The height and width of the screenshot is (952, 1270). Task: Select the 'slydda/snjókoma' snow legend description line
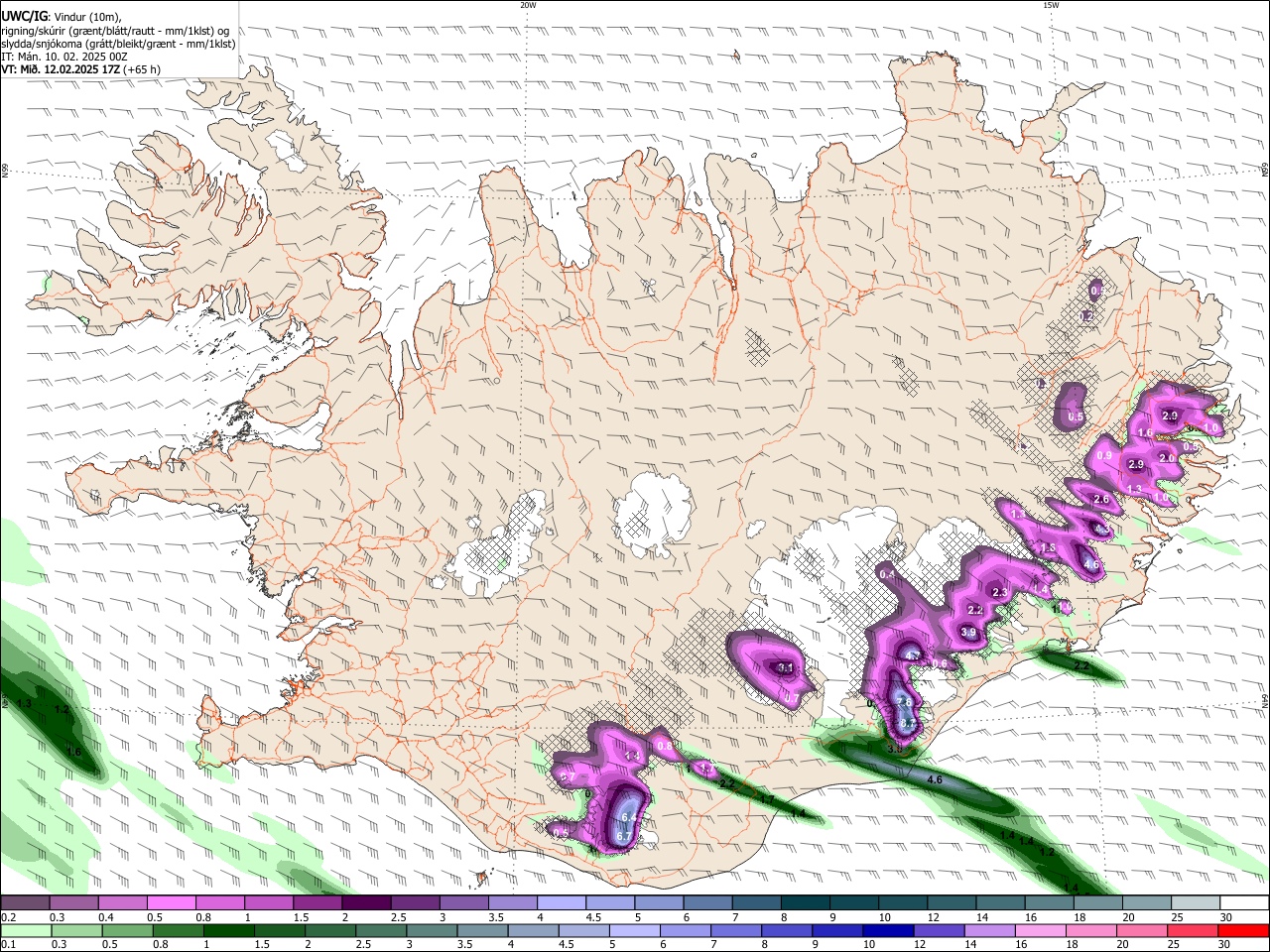tap(118, 44)
